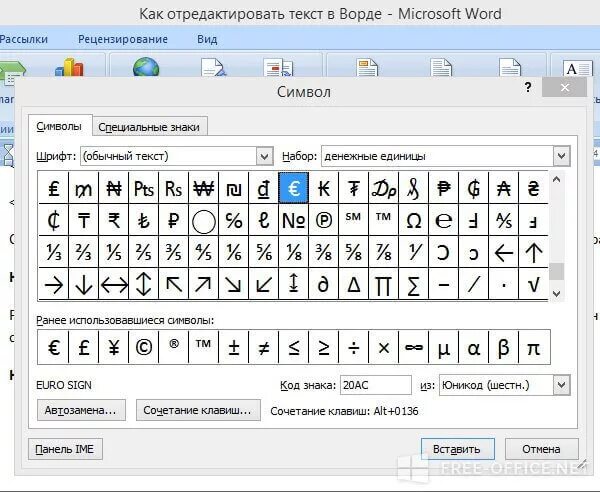Viewport: 600px width, 492px height.
Task: Click the Отмена button
Action: (x=541, y=449)
